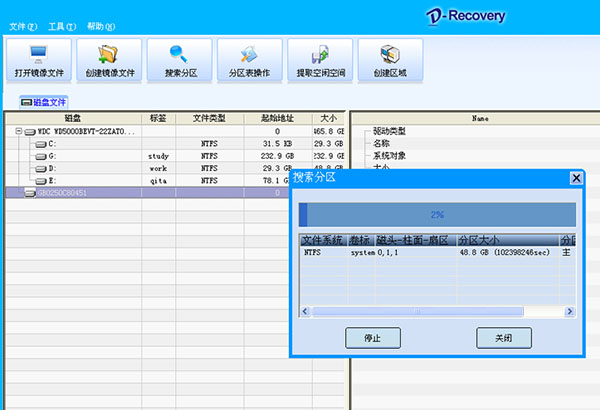Click the 起始地址 column header
The height and width of the screenshot is (410, 600).
pyautogui.click(x=278, y=118)
